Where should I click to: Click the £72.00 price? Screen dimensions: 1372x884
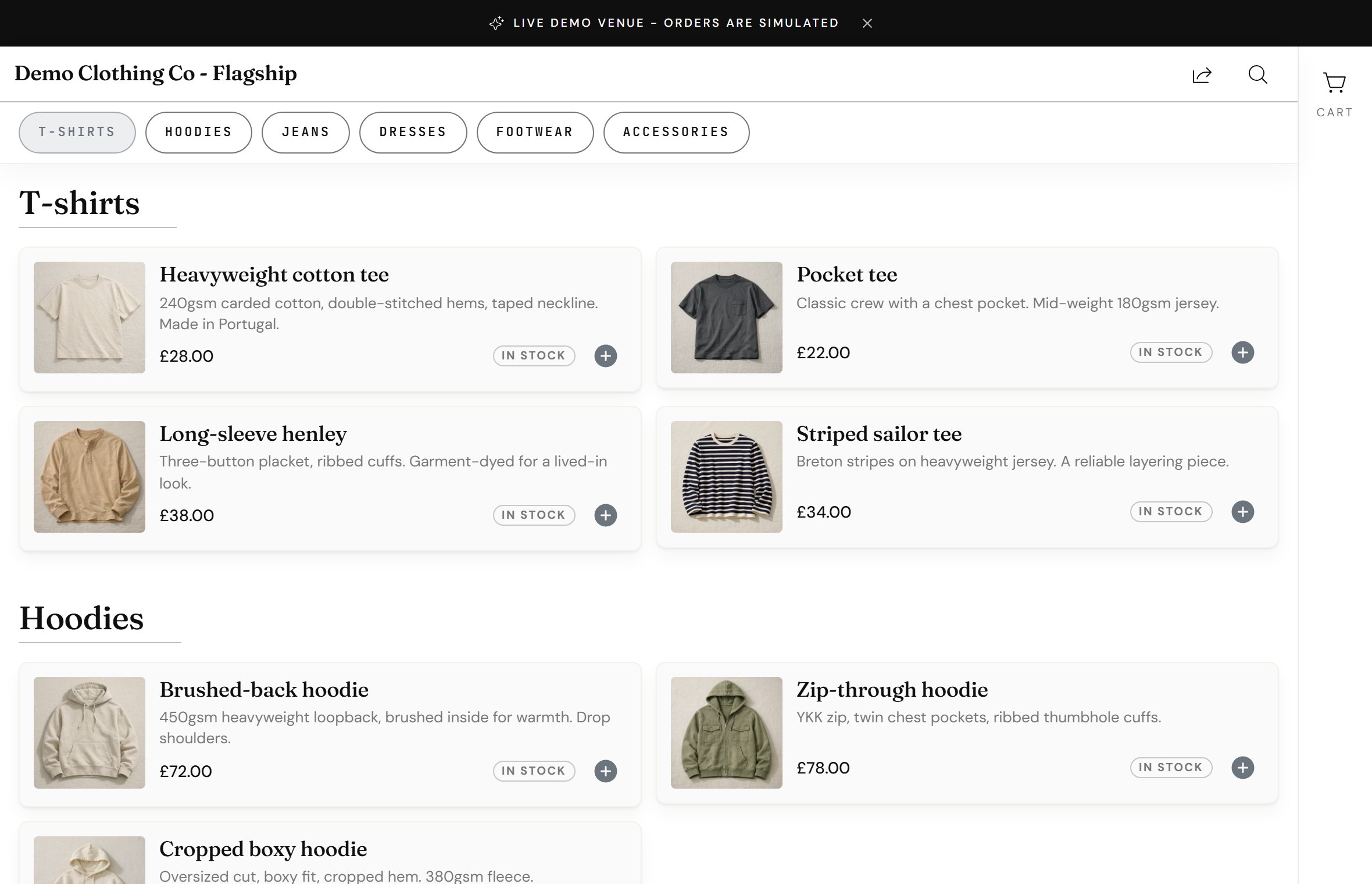pyautogui.click(x=185, y=771)
